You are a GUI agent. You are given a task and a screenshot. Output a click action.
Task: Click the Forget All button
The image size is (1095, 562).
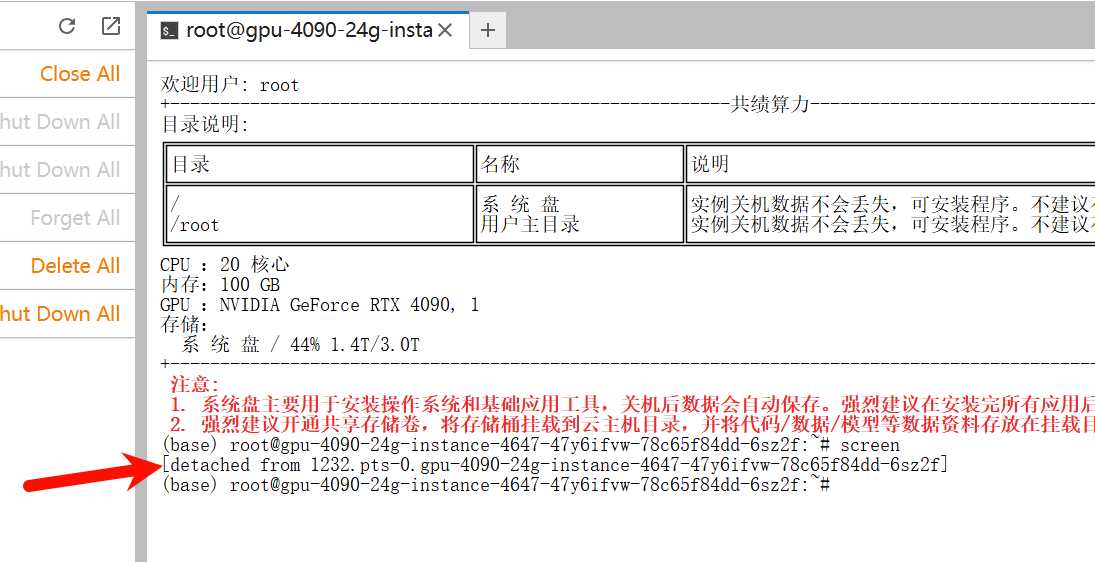(x=75, y=218)
